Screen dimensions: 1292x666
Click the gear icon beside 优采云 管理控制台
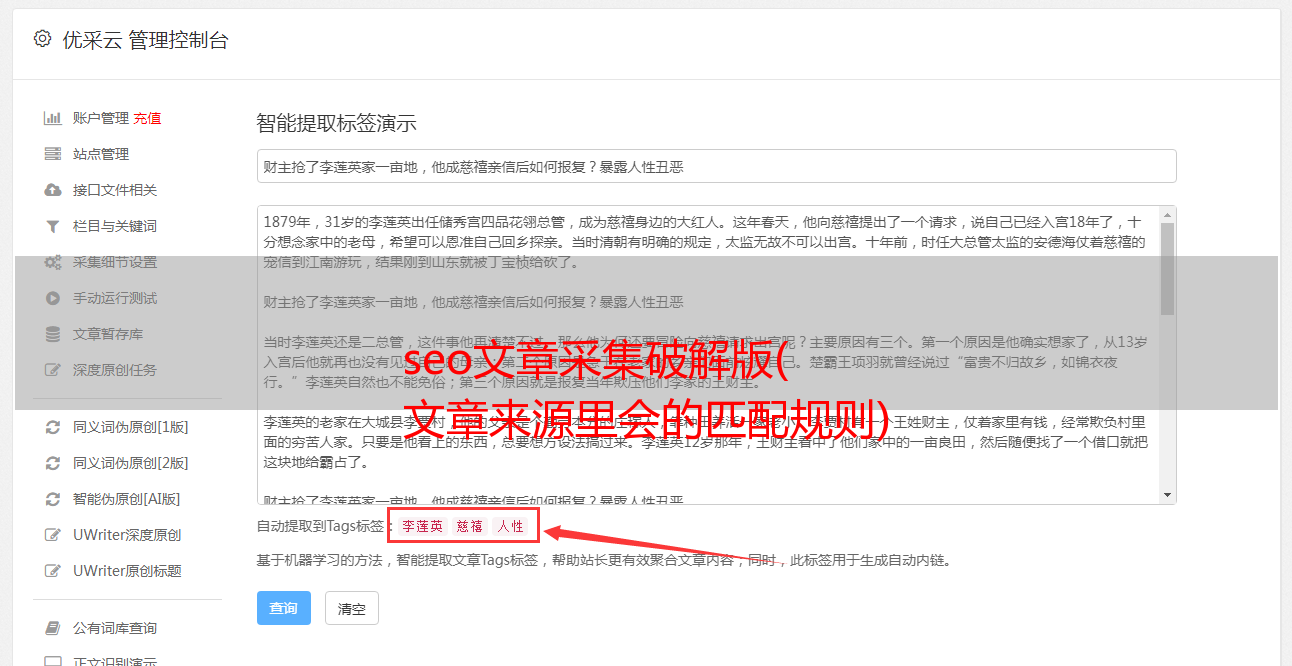point(42,39)
